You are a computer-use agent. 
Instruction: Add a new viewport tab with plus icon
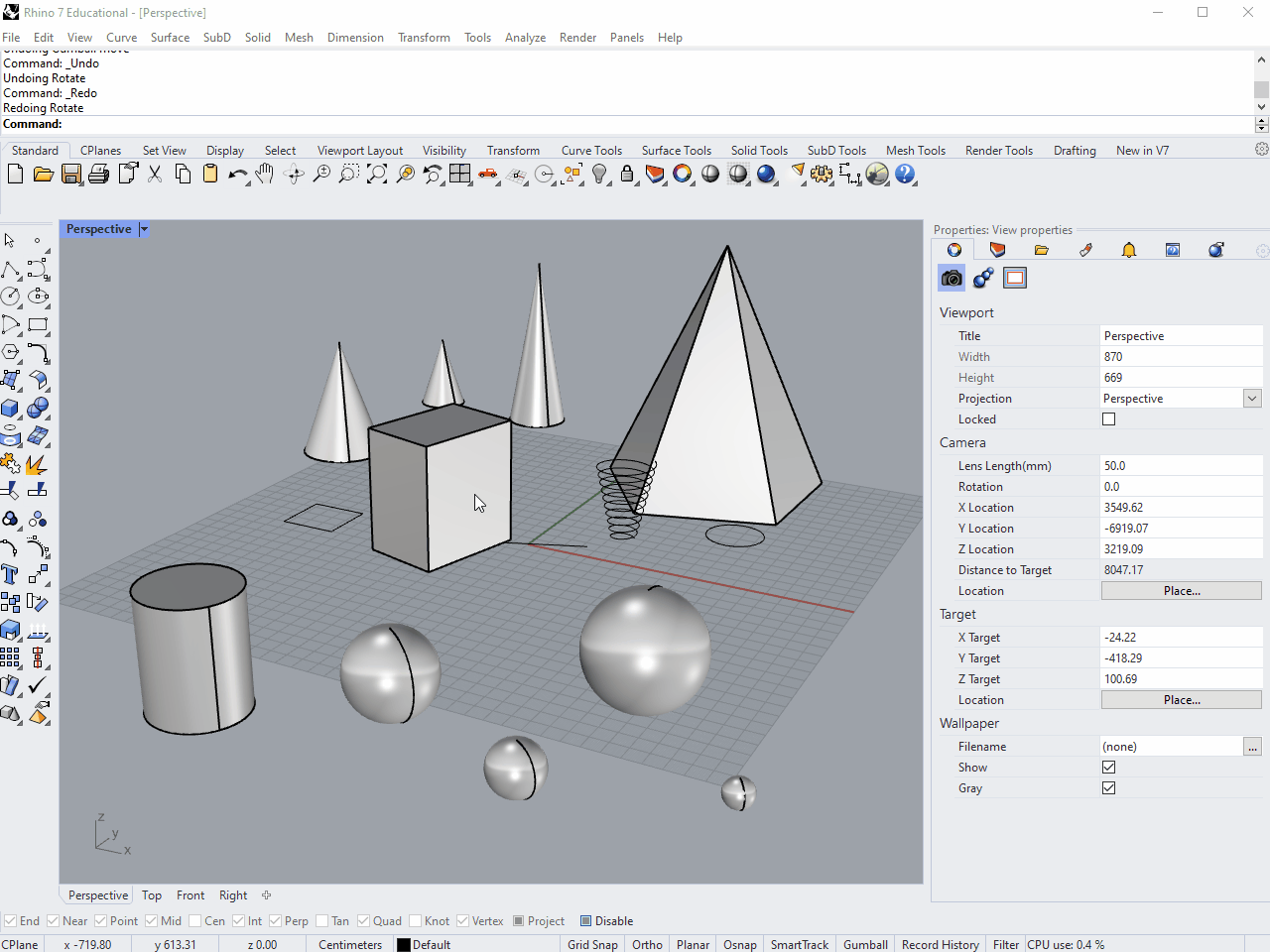tap(266, 894)
